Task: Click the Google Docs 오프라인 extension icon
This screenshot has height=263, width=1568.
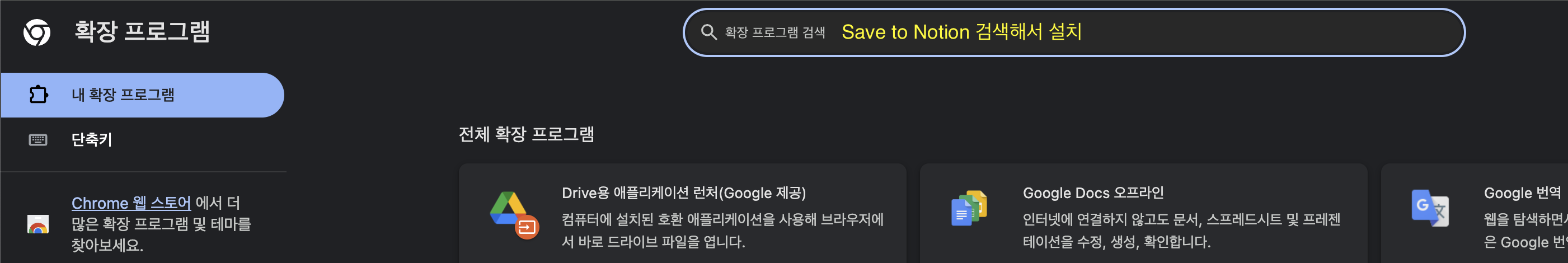Action: [969, 208]
